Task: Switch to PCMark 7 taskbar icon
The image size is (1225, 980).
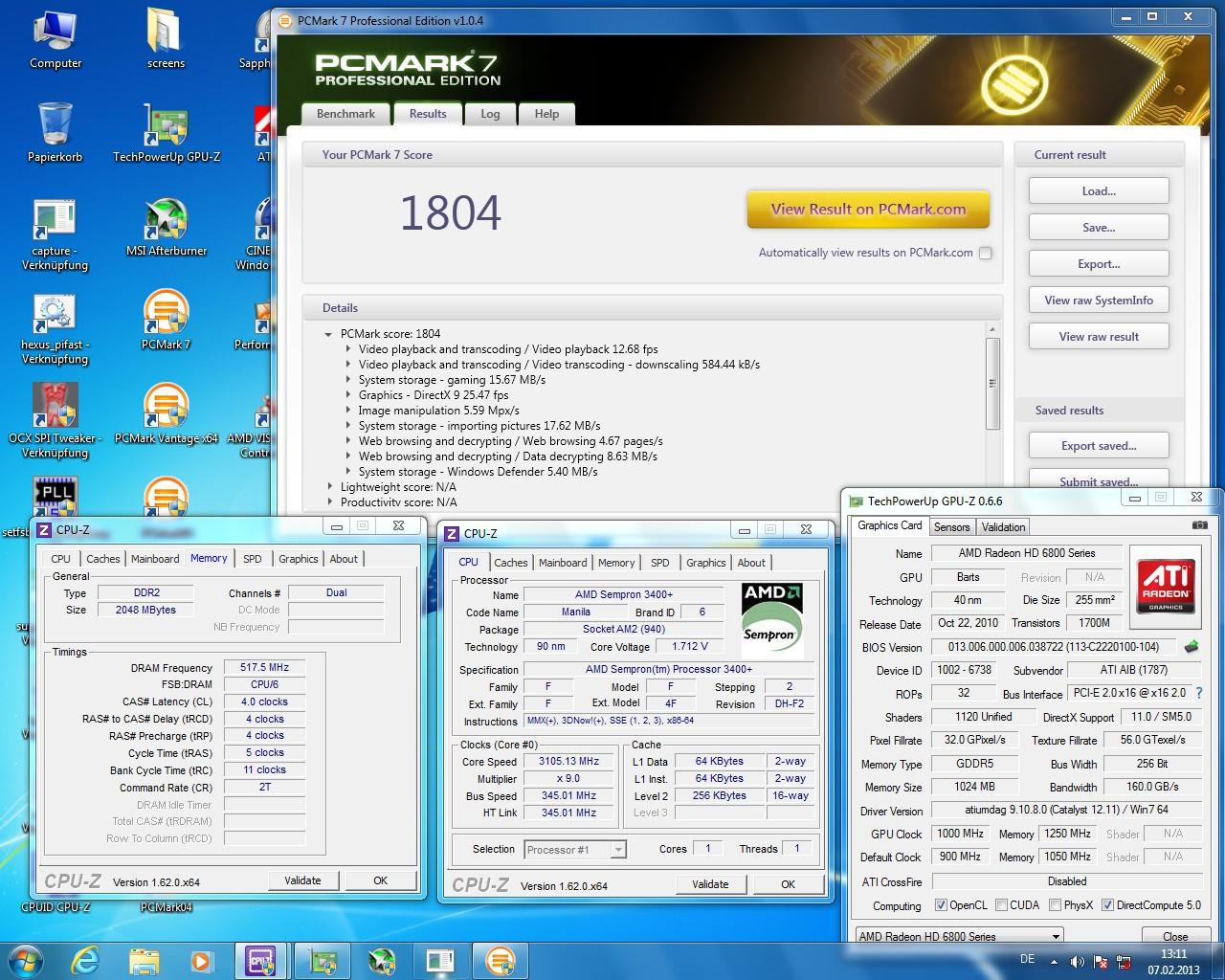Action: pyautogui.click(x=500, y=960)
